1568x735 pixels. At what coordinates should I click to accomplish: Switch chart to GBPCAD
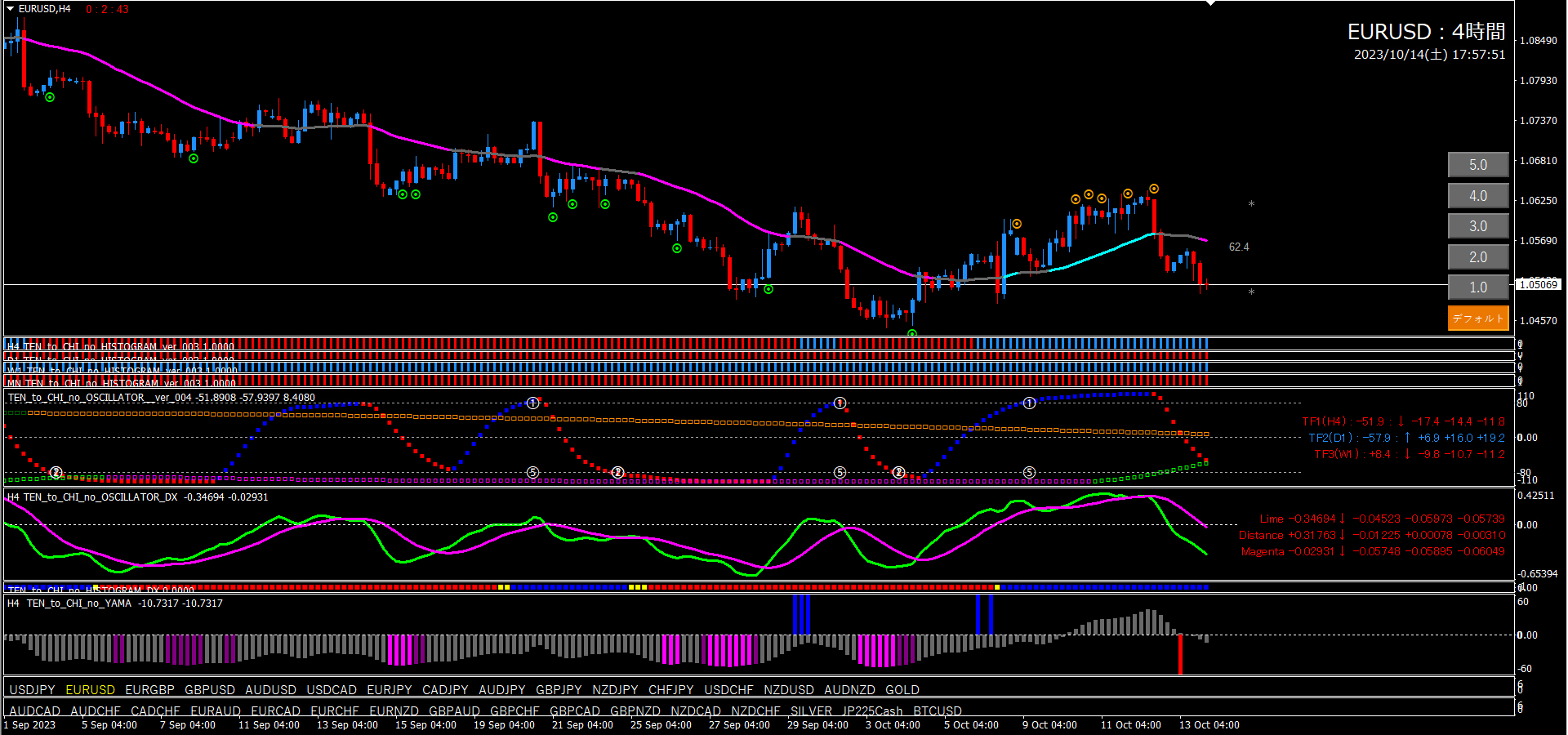575,711
